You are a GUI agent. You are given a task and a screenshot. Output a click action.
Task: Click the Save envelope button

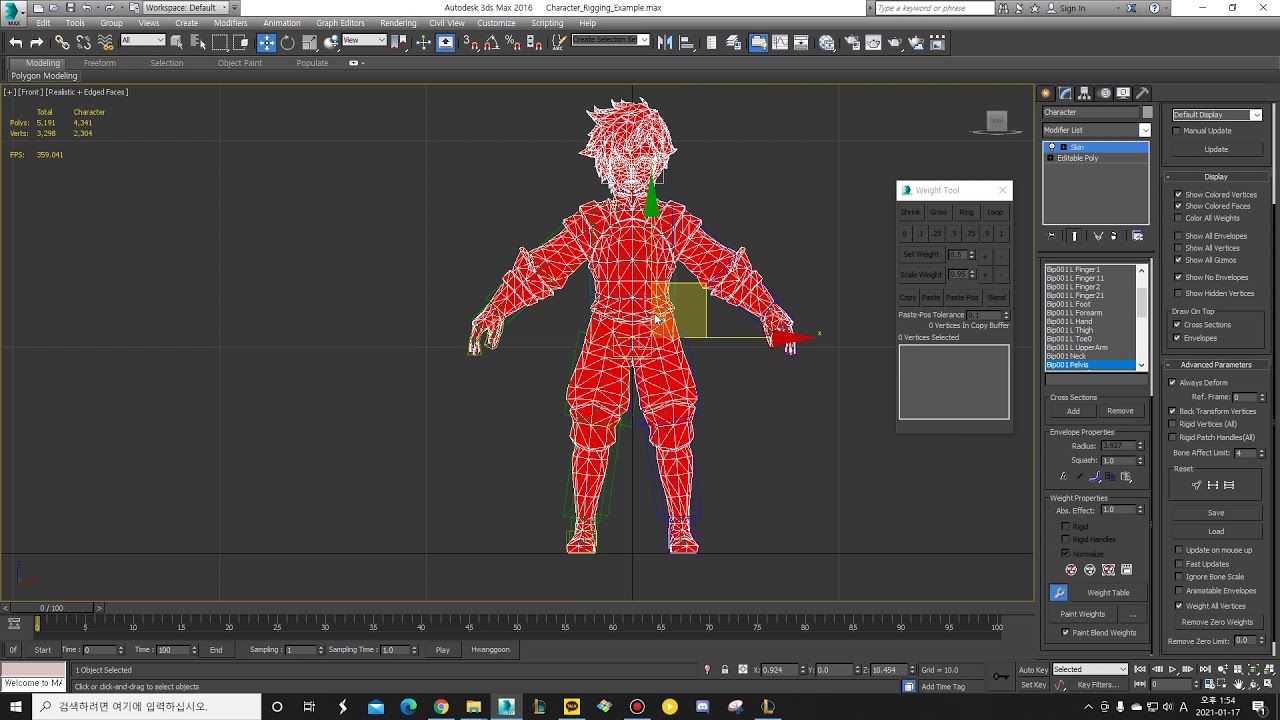(x=1216, y=512)
